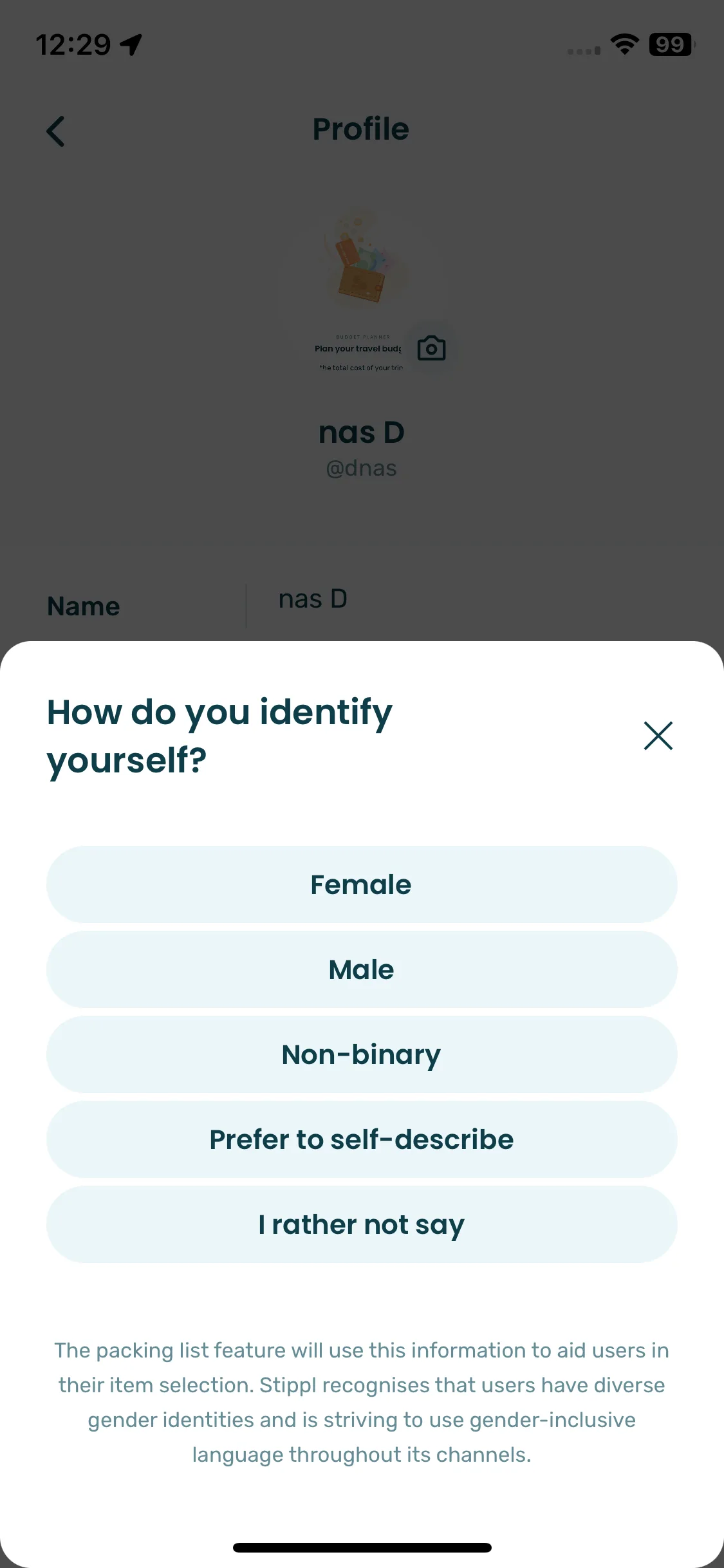Tap the back chevron arrow
The height and width of the screenshot is (1568, 724).
point(56,131)
